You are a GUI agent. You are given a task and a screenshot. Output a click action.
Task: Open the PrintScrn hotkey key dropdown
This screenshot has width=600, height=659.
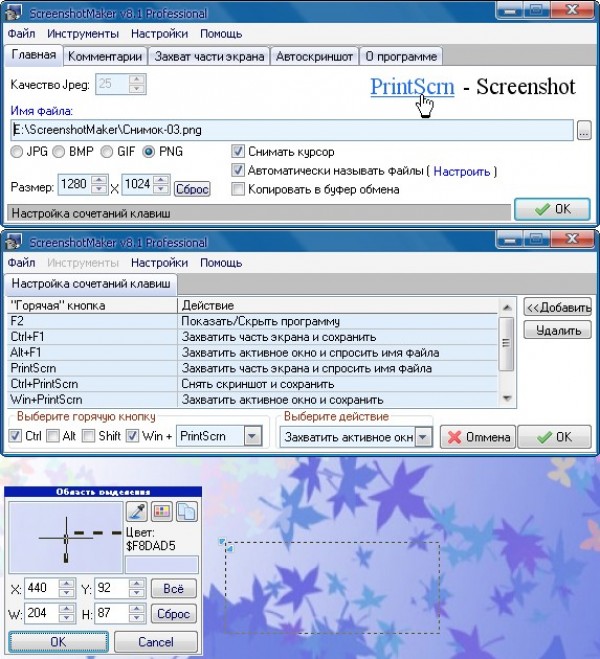pos(253,436)
